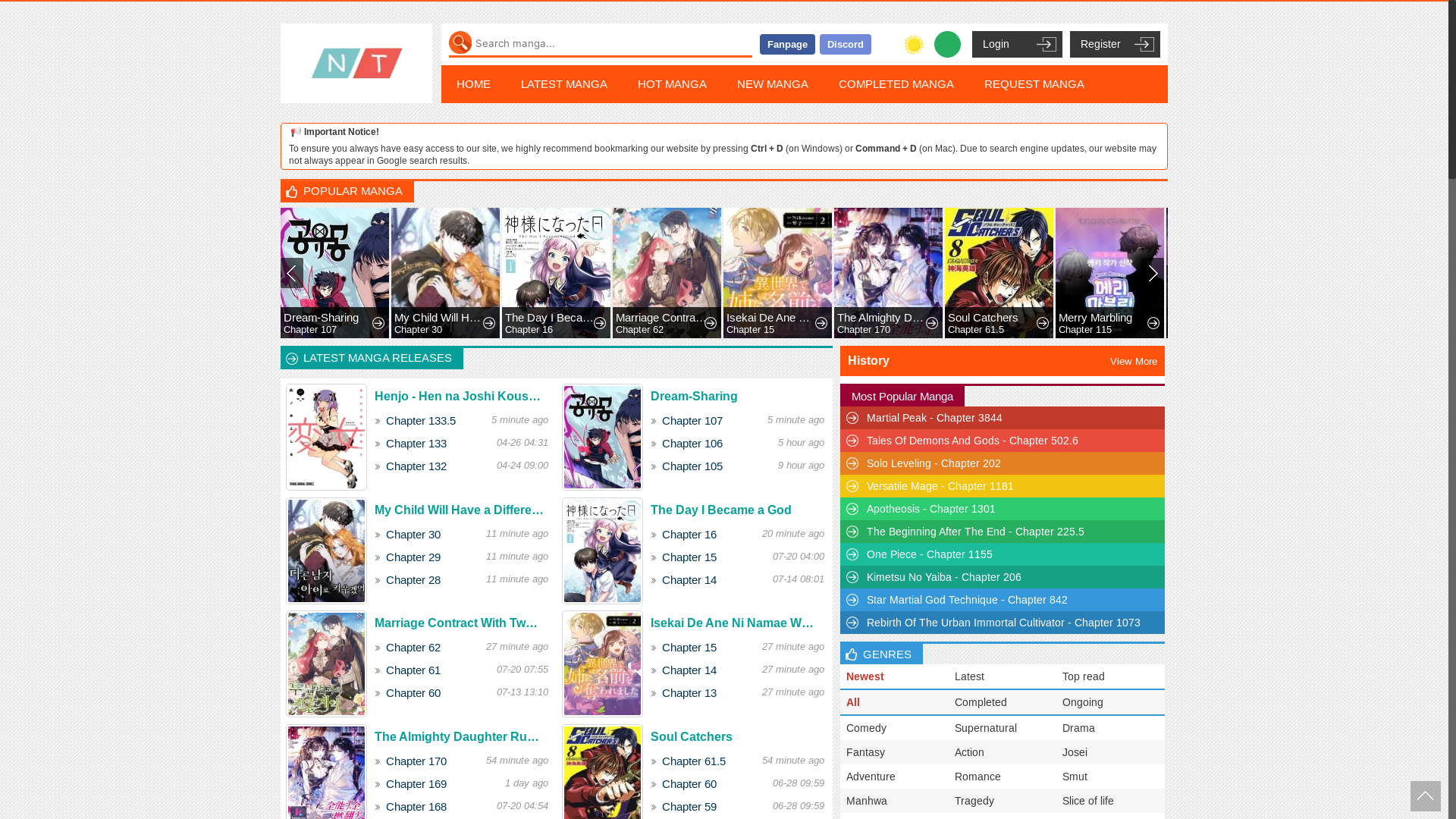Click the Login arrow icon

pyautogui.click(x=1046, y=44)
